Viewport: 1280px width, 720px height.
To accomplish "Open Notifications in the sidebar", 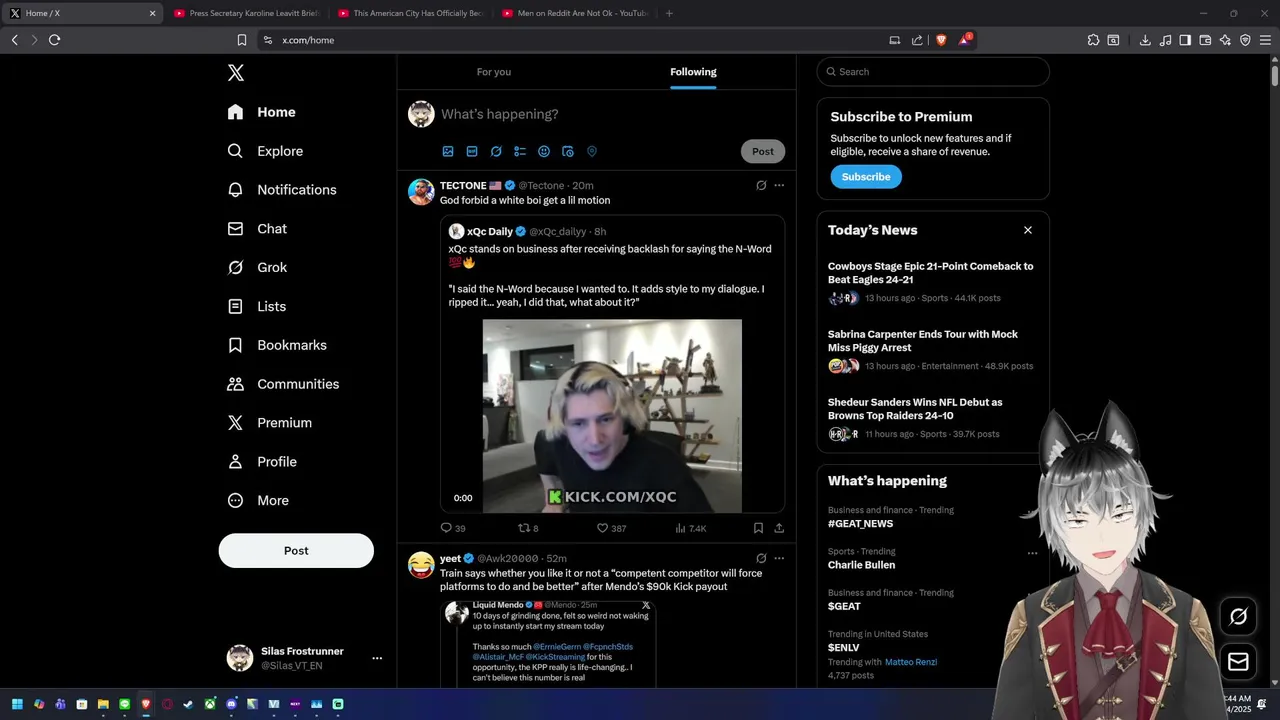I will (281, 190).
